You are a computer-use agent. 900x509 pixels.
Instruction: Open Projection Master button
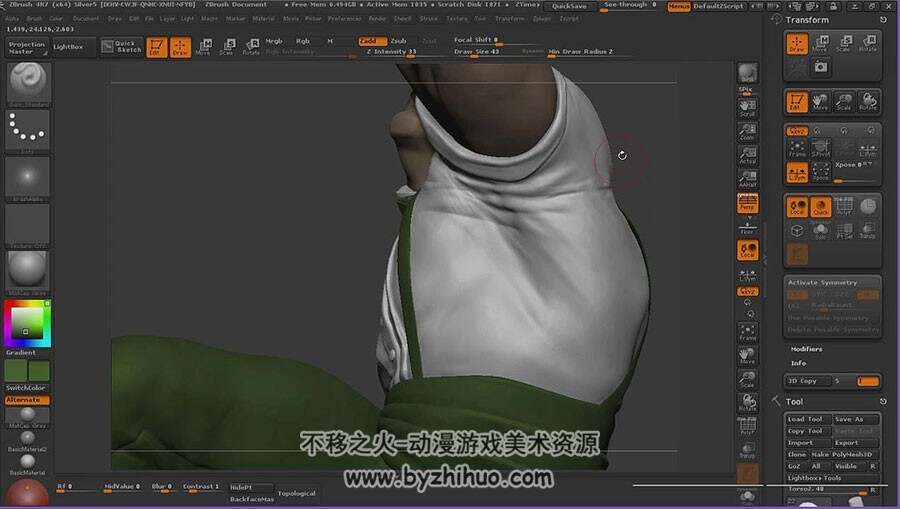pyautogui.click(x=26, y=48)
